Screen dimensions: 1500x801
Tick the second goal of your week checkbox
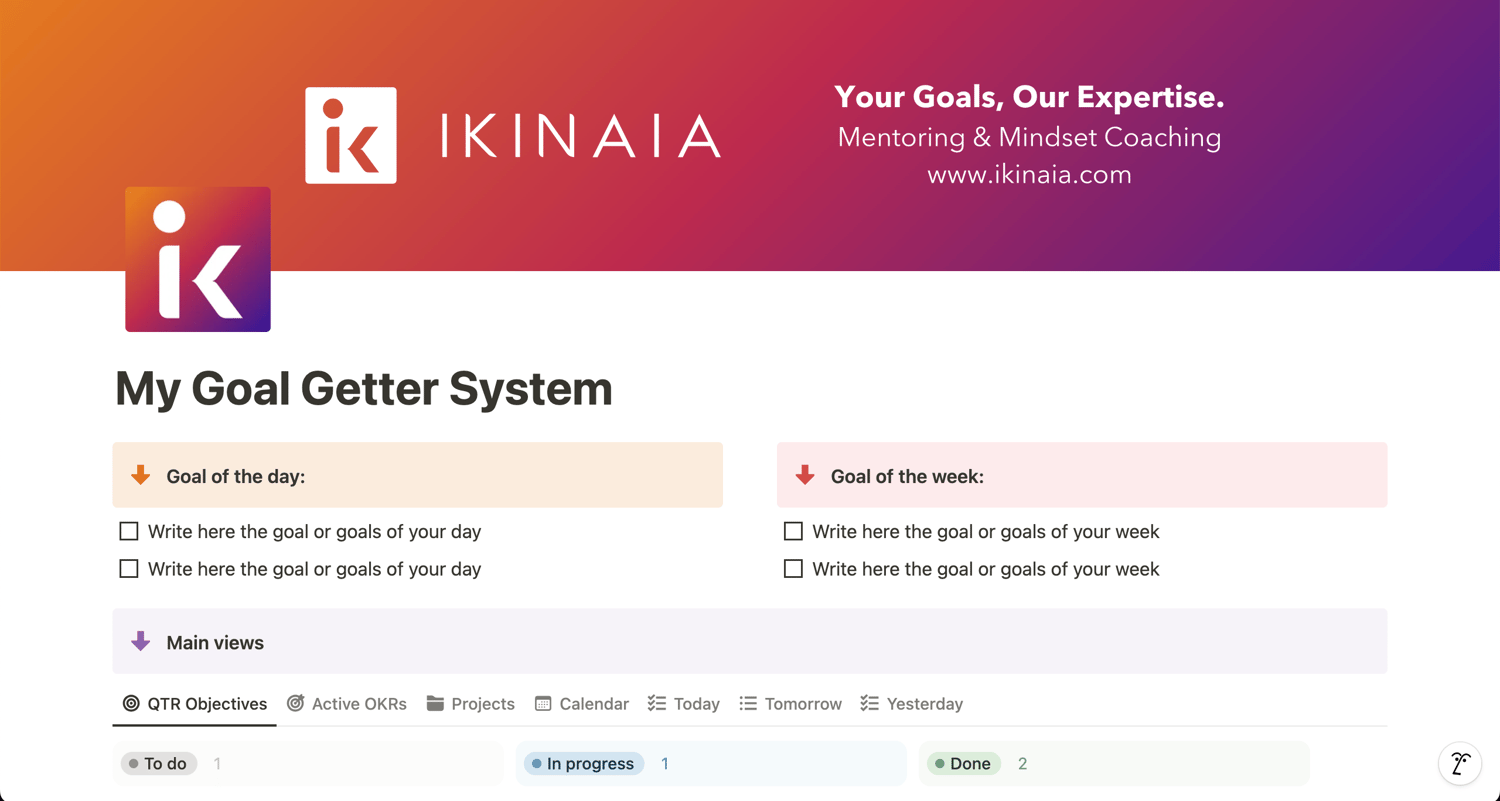pyautogui.click(x=793, y=569)
